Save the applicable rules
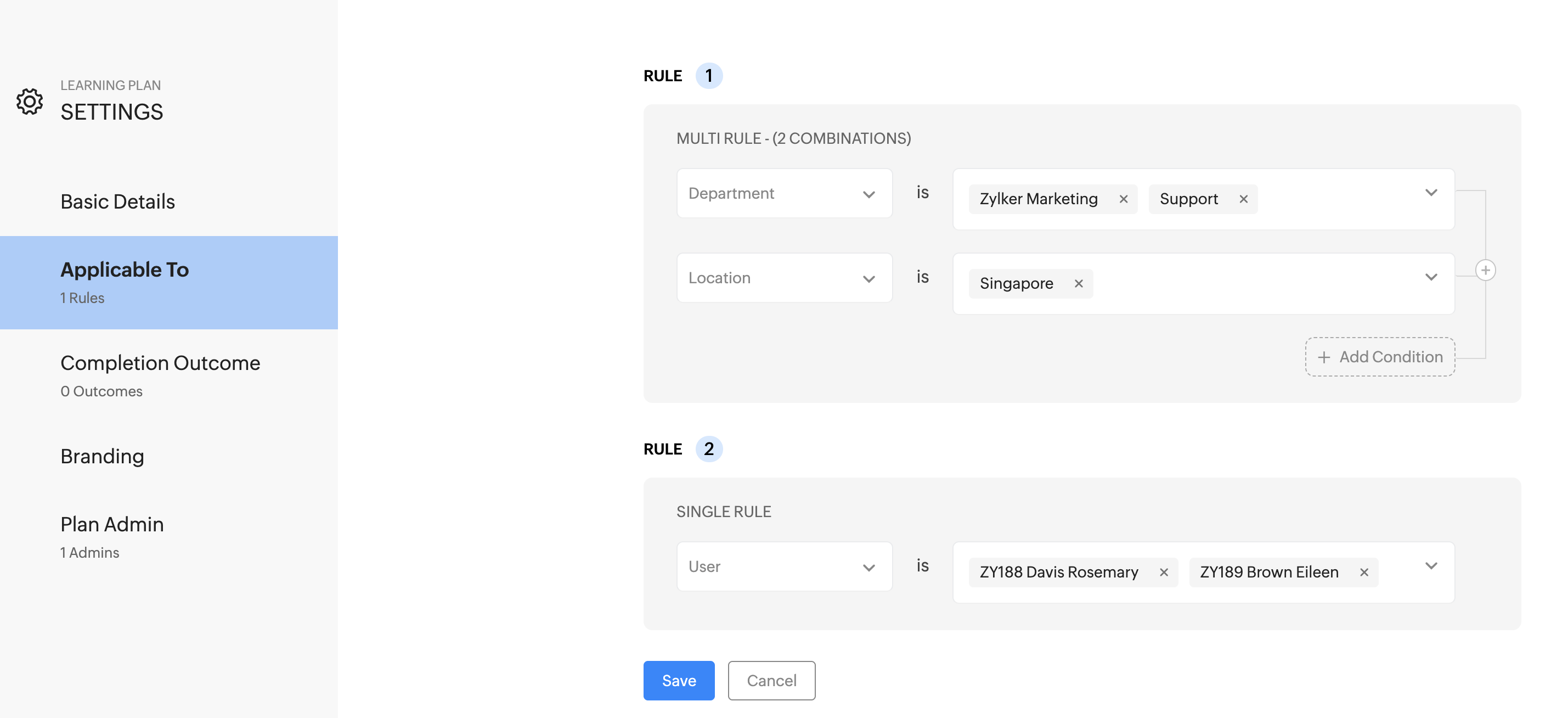 [678, 680]
